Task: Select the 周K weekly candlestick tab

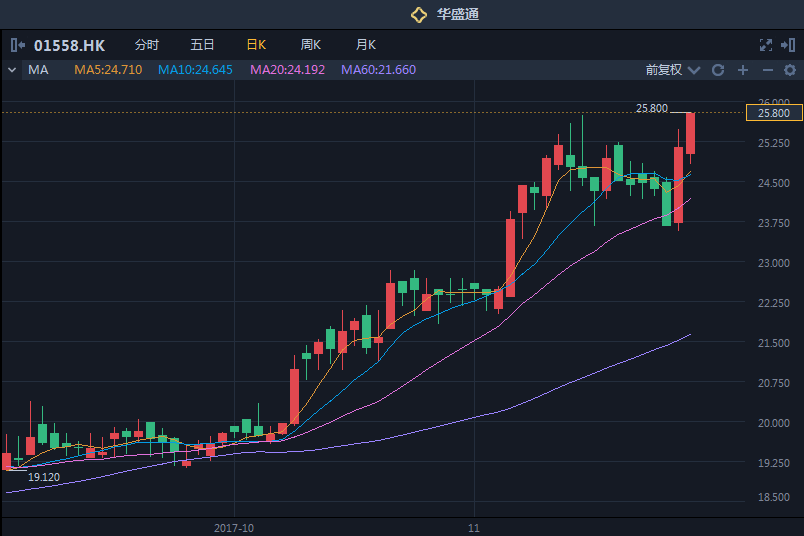Action: point(311,45)
